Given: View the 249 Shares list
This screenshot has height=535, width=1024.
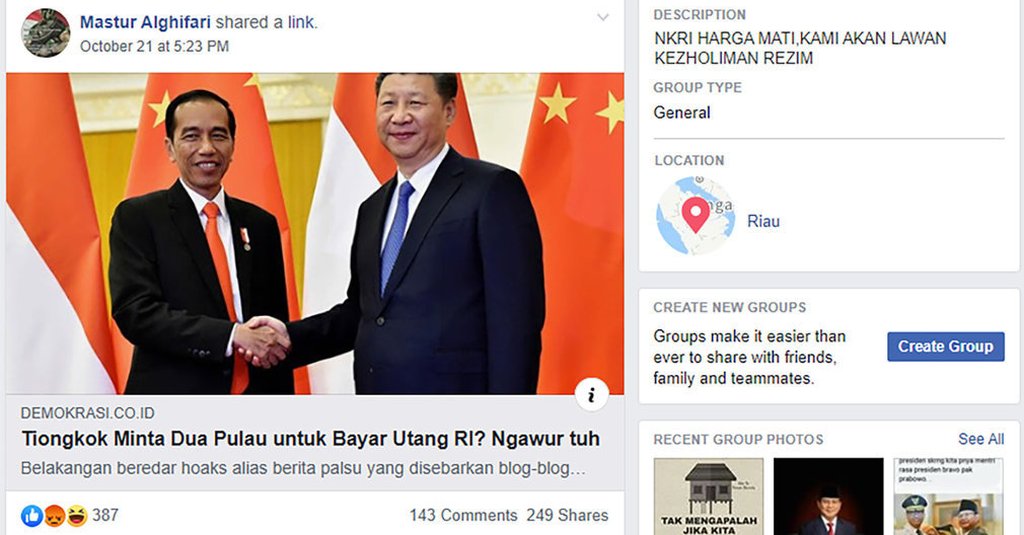Looking at the screenshot, I should [x=567, y=515].
